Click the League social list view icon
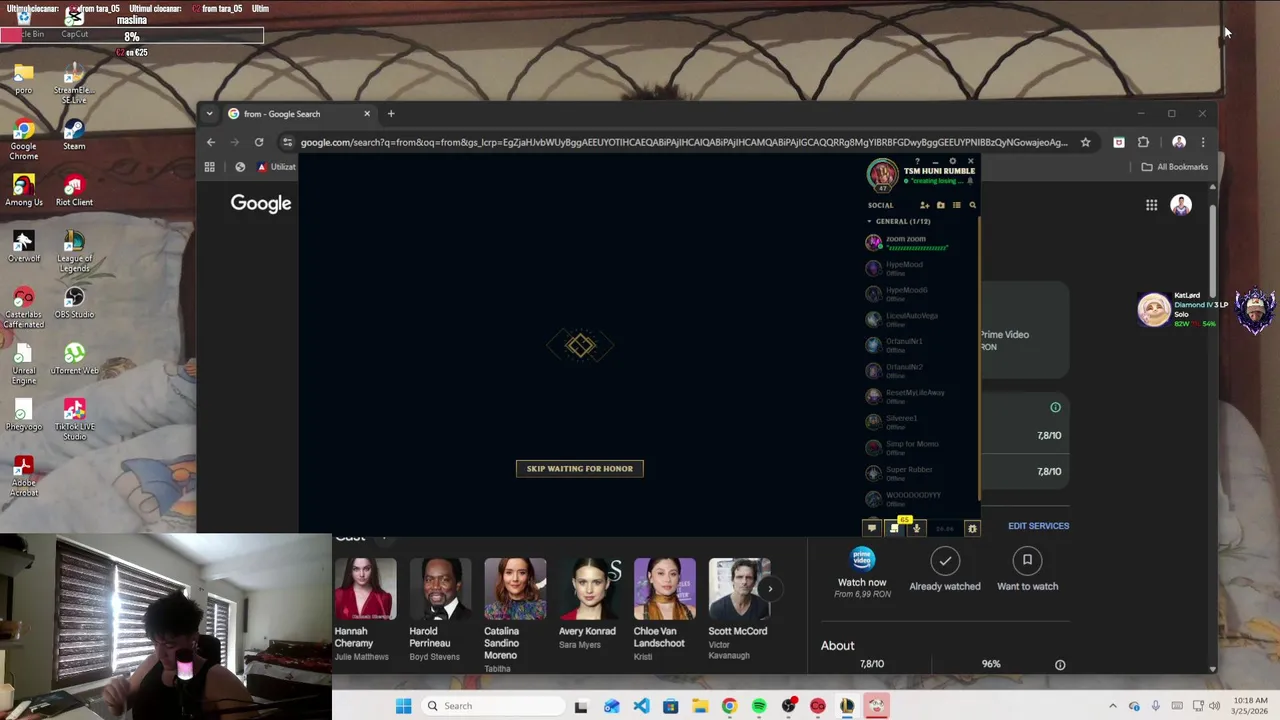The image size is (1280, 720). pyautogui.click(x=956, y=205)
